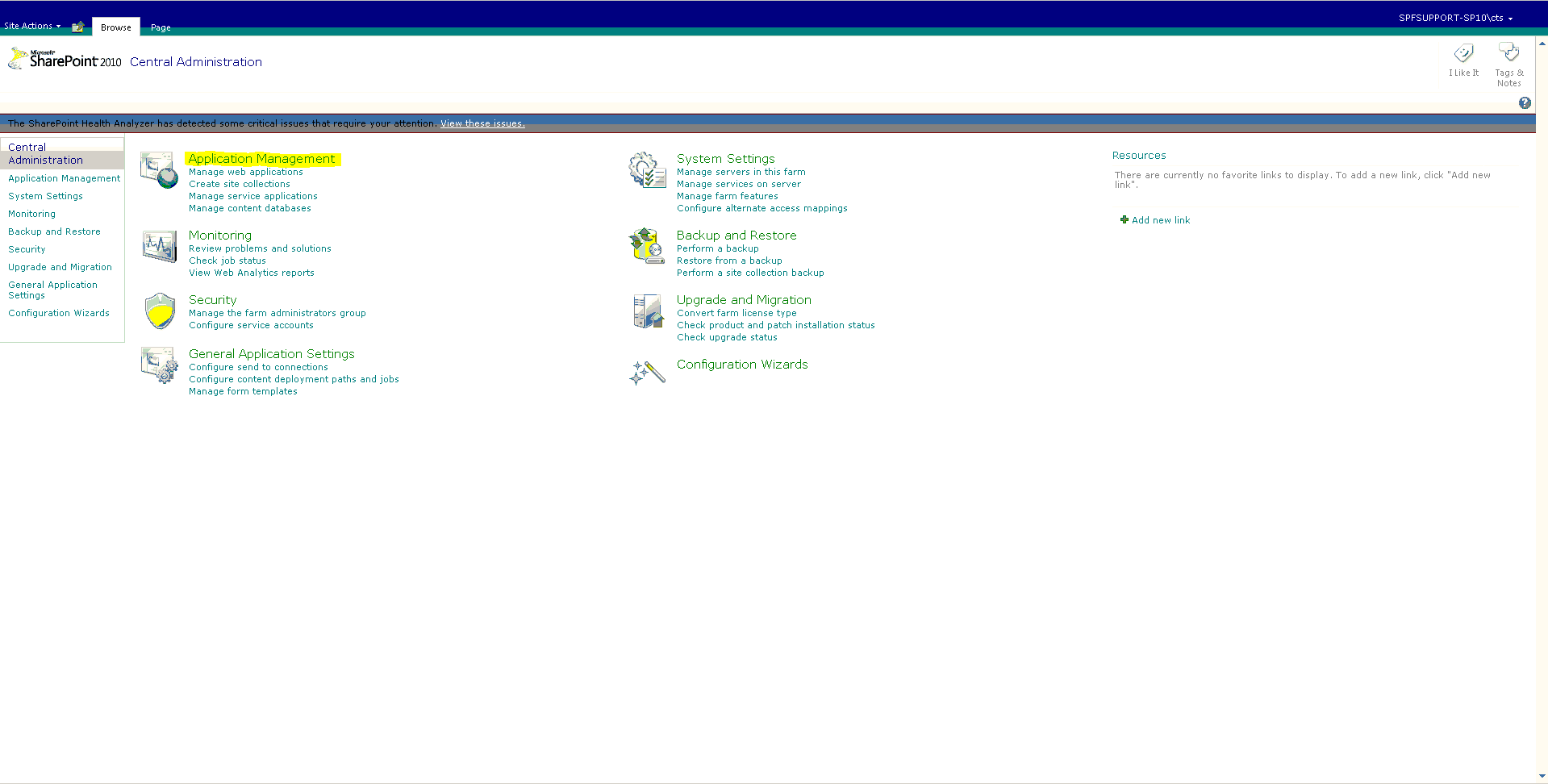
Task: Click Perform a backup link
Action: pos(718,248)
